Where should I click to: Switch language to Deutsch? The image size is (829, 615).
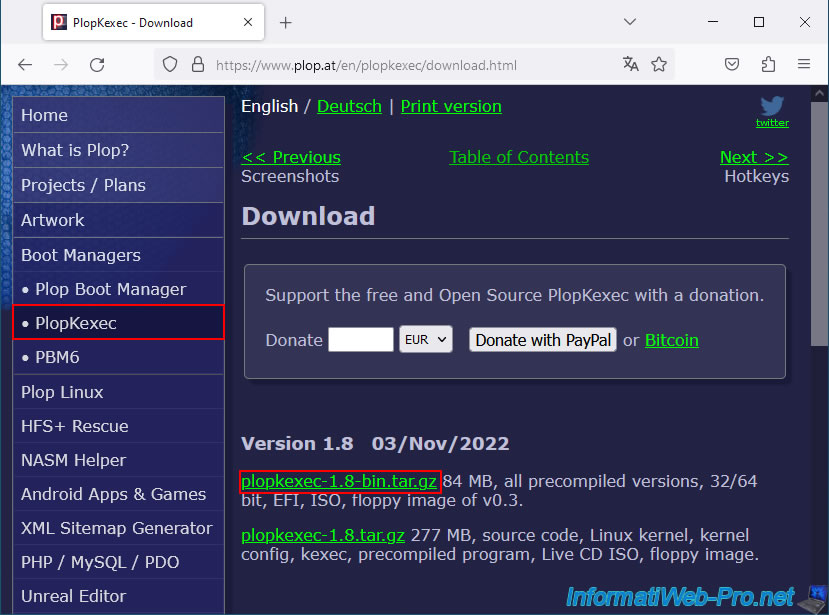pyautogui.click(x=349, y=106)
